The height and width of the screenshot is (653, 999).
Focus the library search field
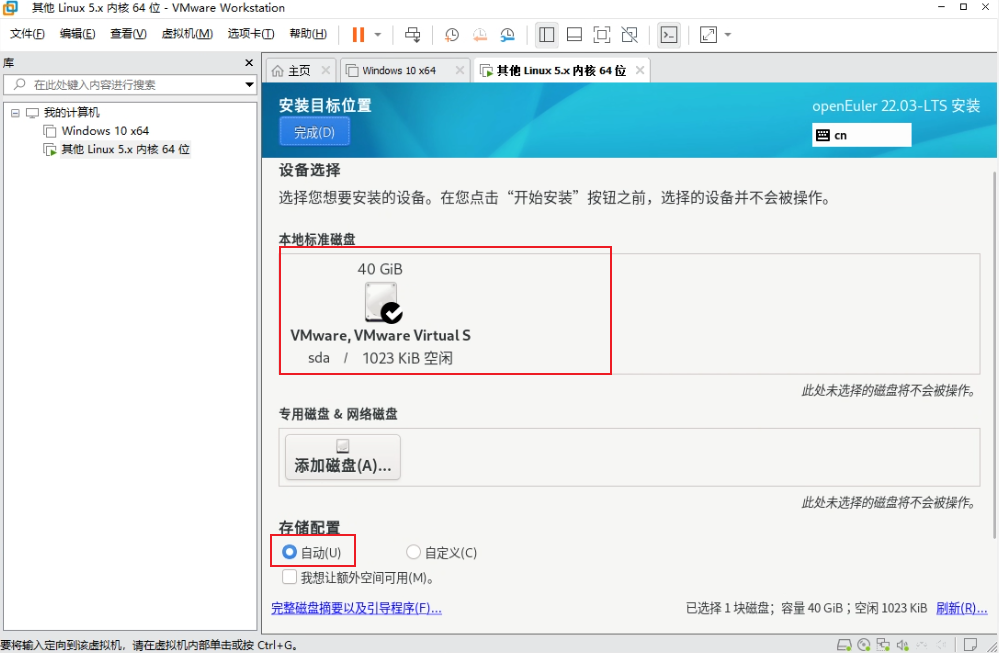[130, 85]
